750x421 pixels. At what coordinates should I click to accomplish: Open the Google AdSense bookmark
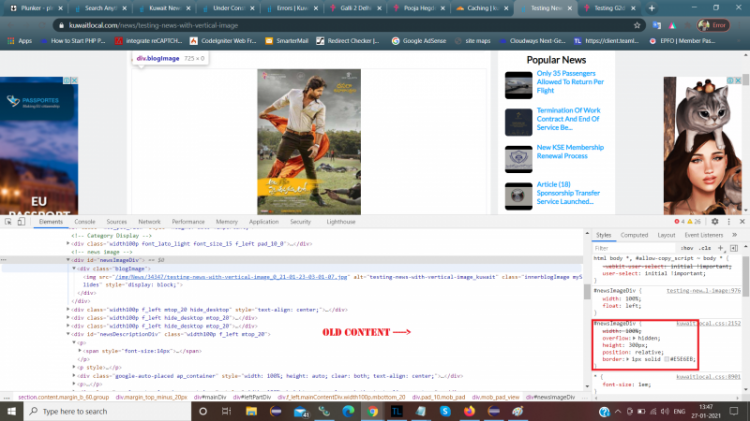[419, 41]
